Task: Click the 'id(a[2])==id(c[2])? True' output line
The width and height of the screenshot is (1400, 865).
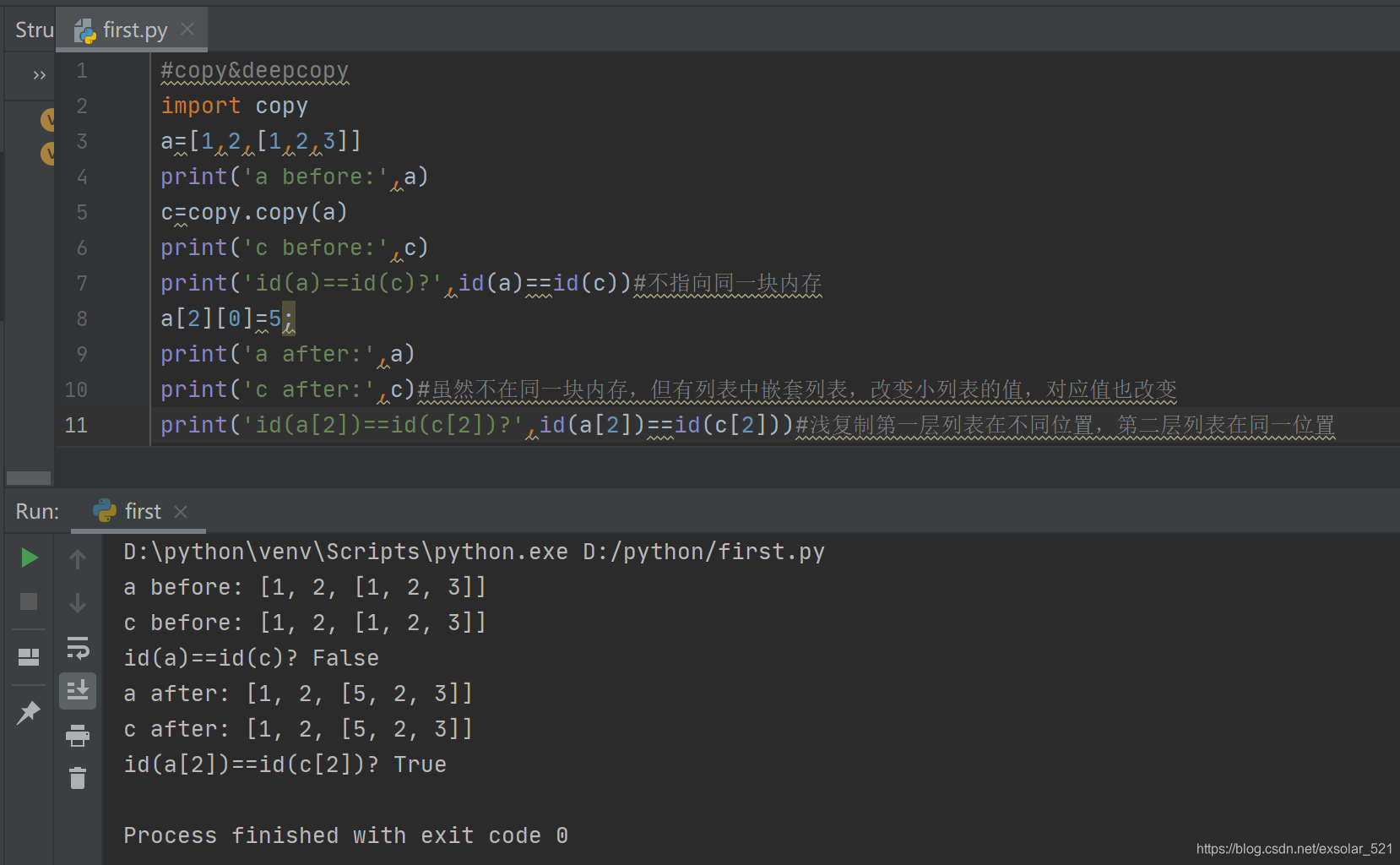Action: click(285, 764)
